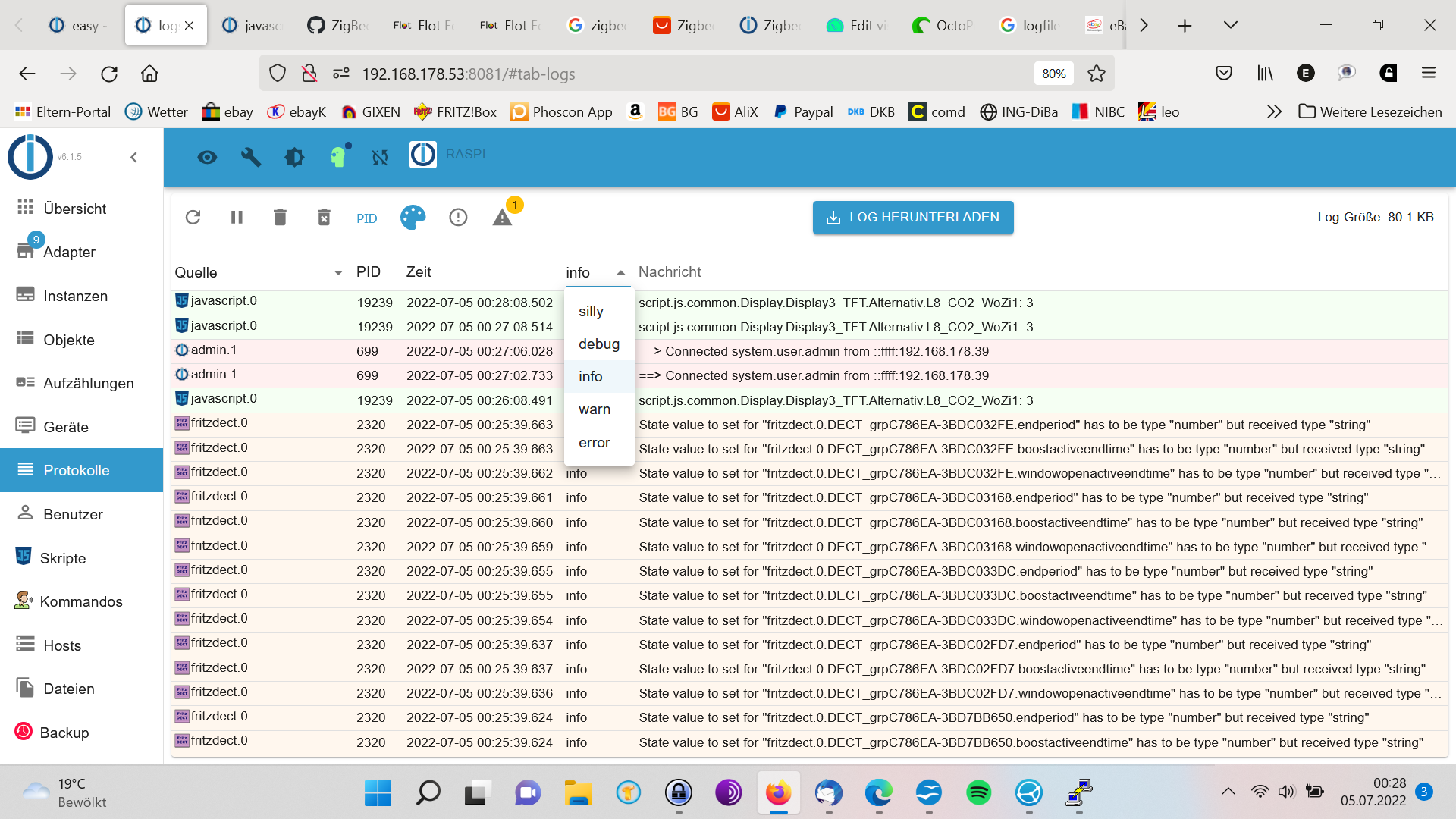The image size is (1456, 819).
Task: Open Adapter in the sidebar
Action: [82, 252]
